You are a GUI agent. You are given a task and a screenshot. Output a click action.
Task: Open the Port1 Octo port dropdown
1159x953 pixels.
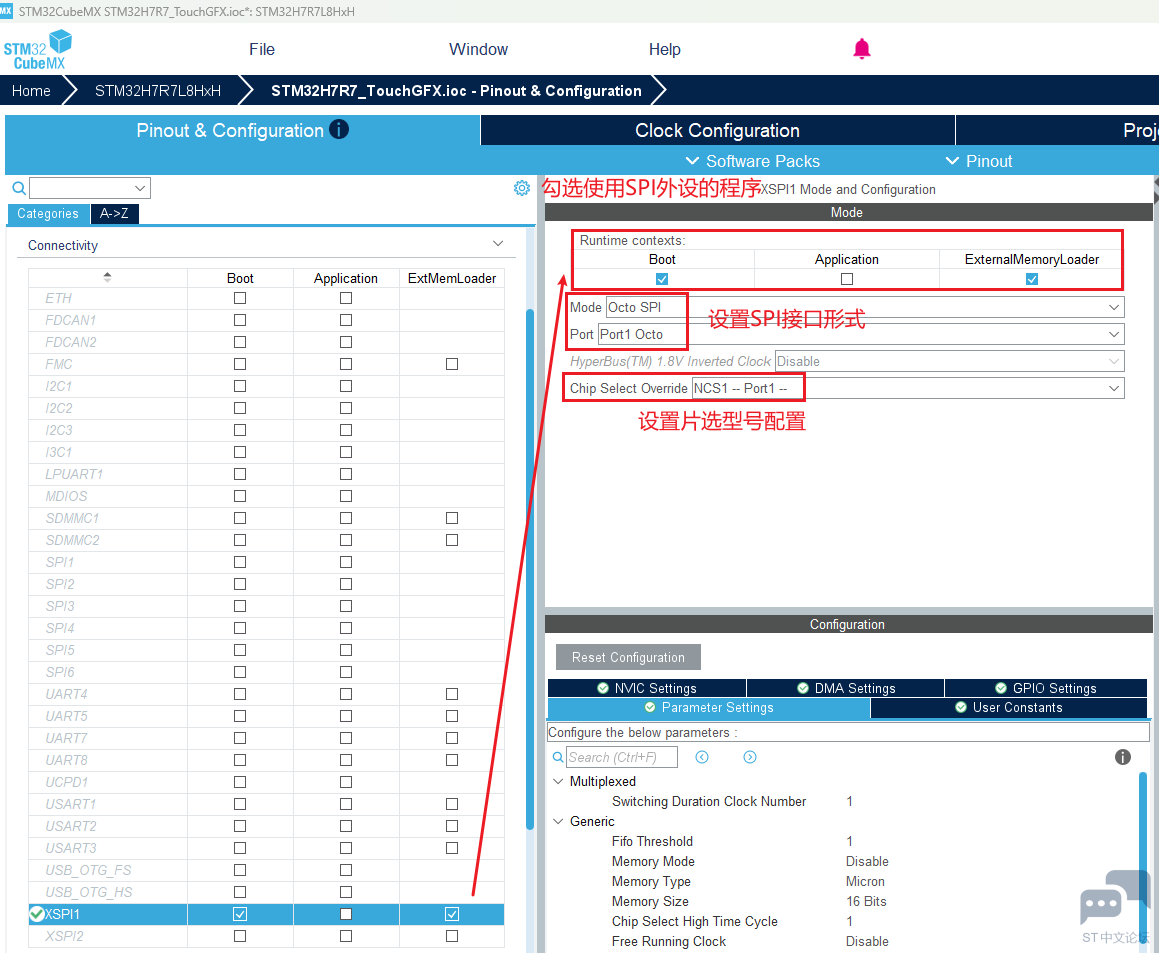coord(1113,334)
